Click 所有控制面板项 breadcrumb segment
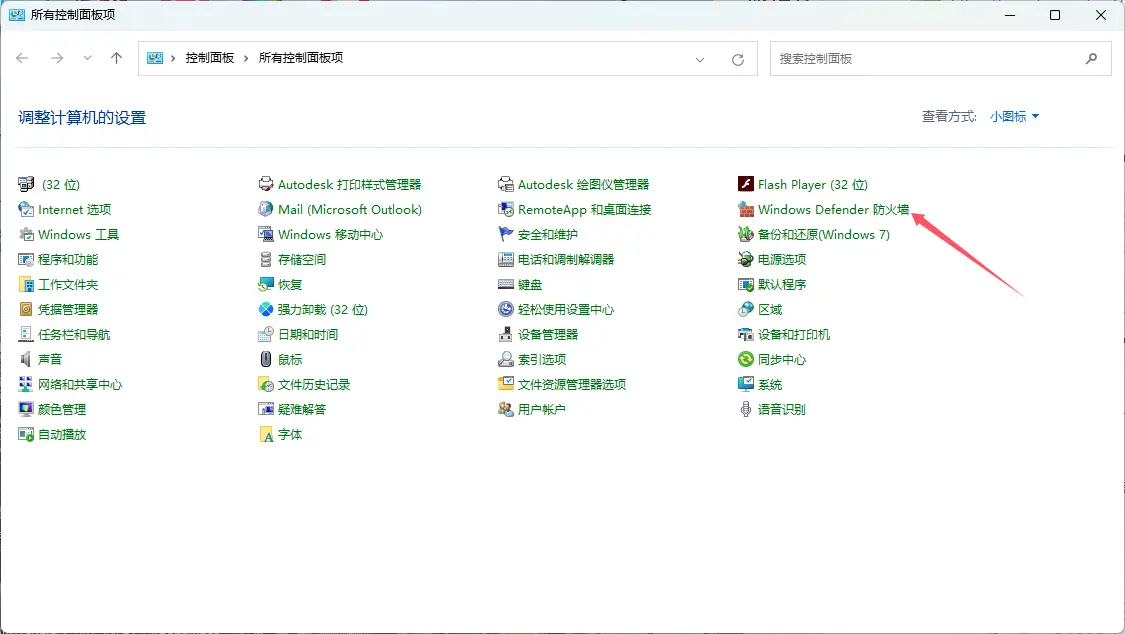1125x634 pixels. pyautogui.click(x=301, y=58)
